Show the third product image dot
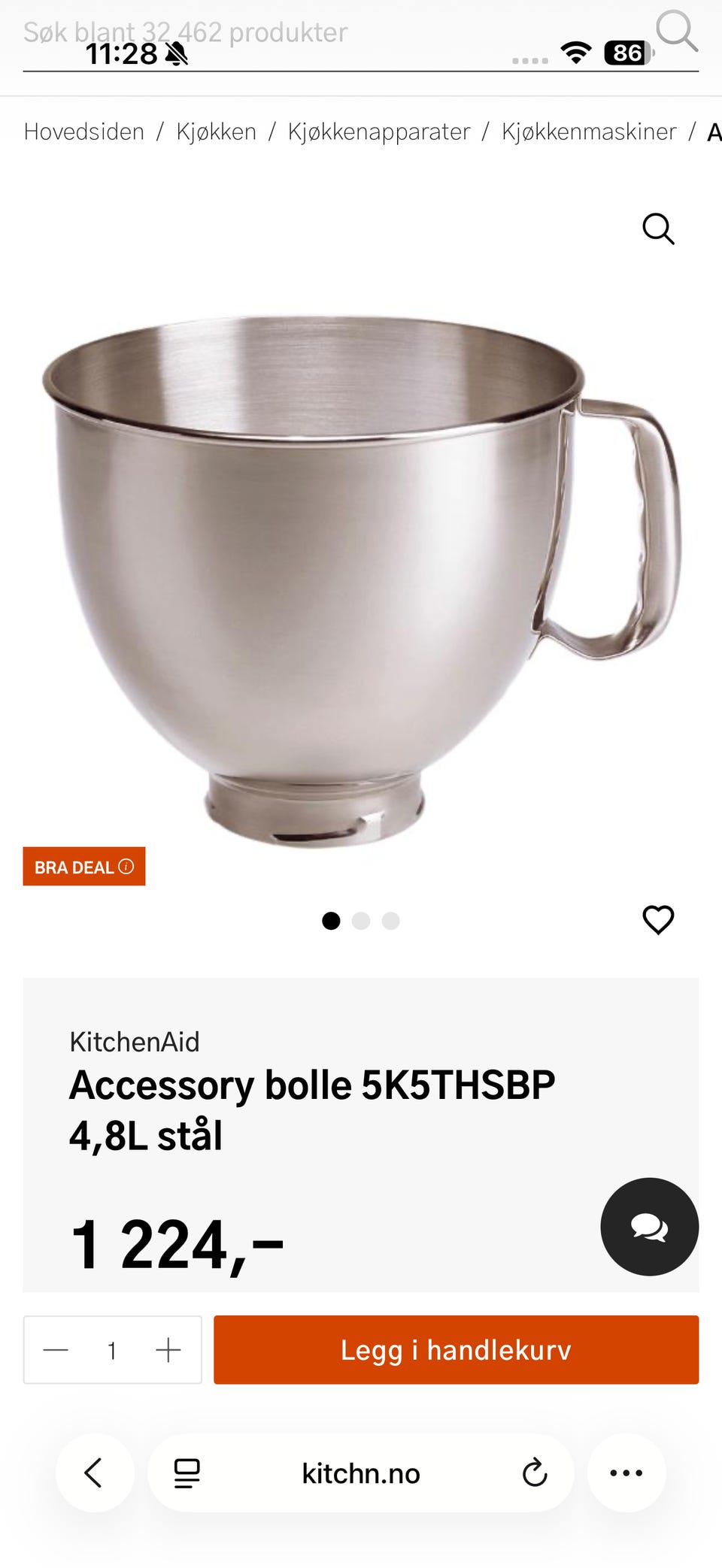Image resolution: width=722 pixels, height=1568 pixels. (x=390, y=921)
